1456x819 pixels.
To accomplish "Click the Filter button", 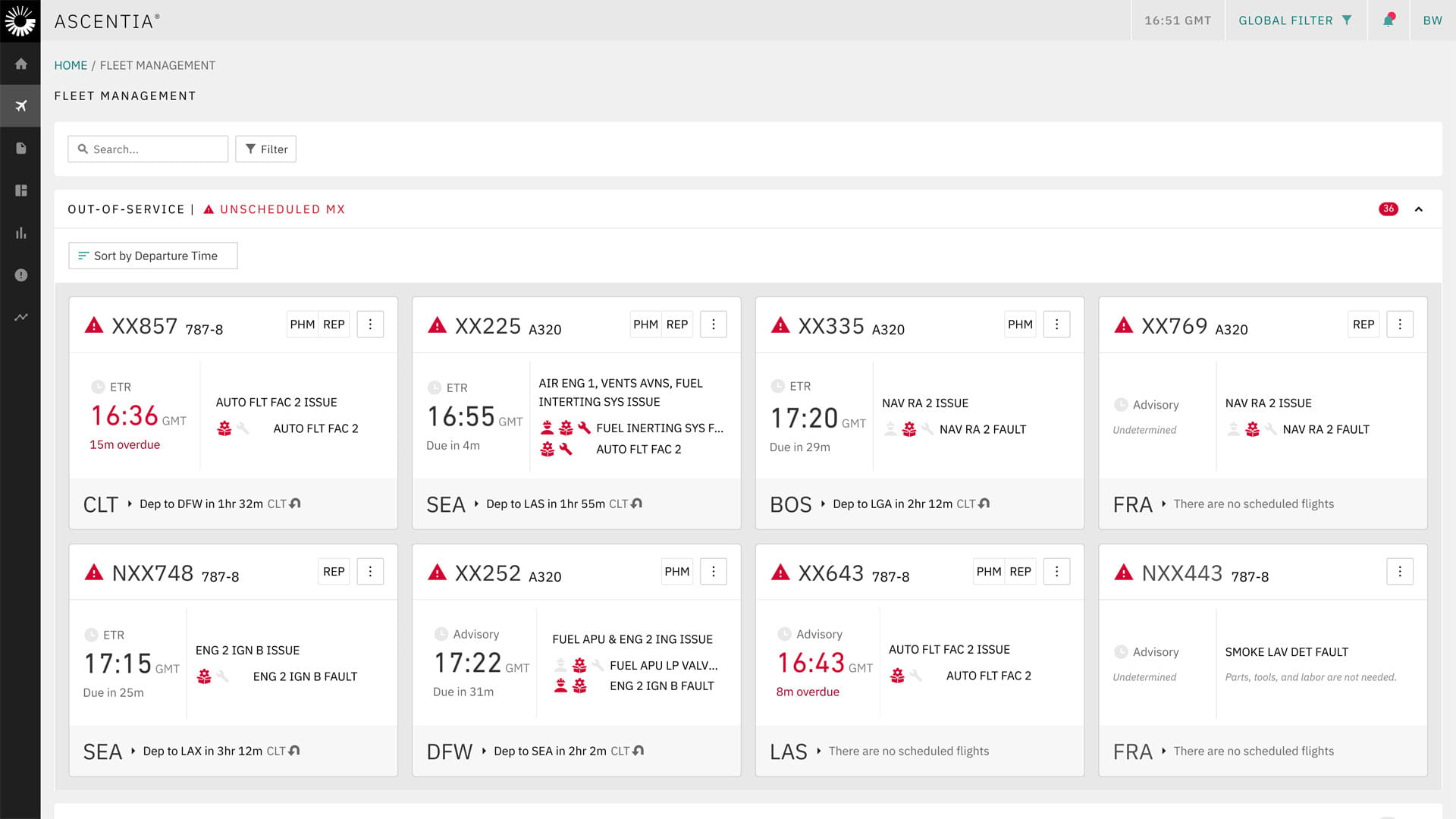I will [265, 149].
